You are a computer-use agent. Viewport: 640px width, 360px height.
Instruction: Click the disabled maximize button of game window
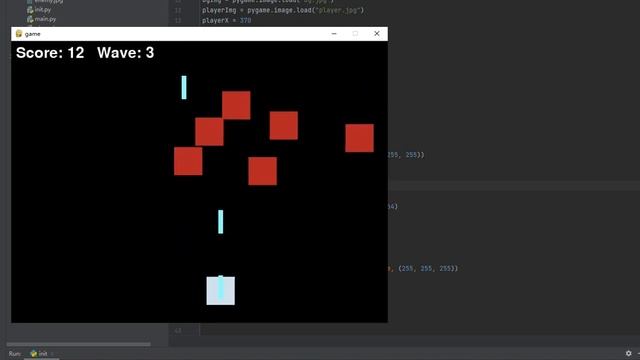coord(355,33)
